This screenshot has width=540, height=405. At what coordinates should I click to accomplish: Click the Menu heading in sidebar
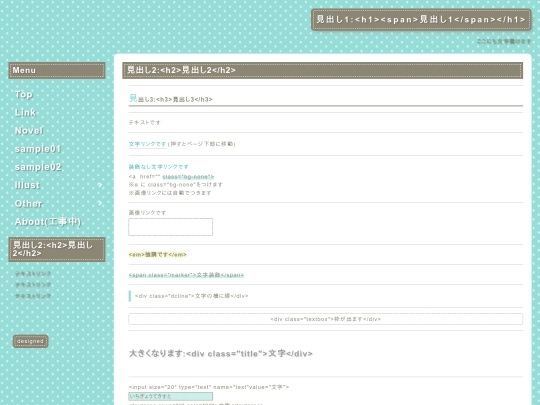(57, 71)
